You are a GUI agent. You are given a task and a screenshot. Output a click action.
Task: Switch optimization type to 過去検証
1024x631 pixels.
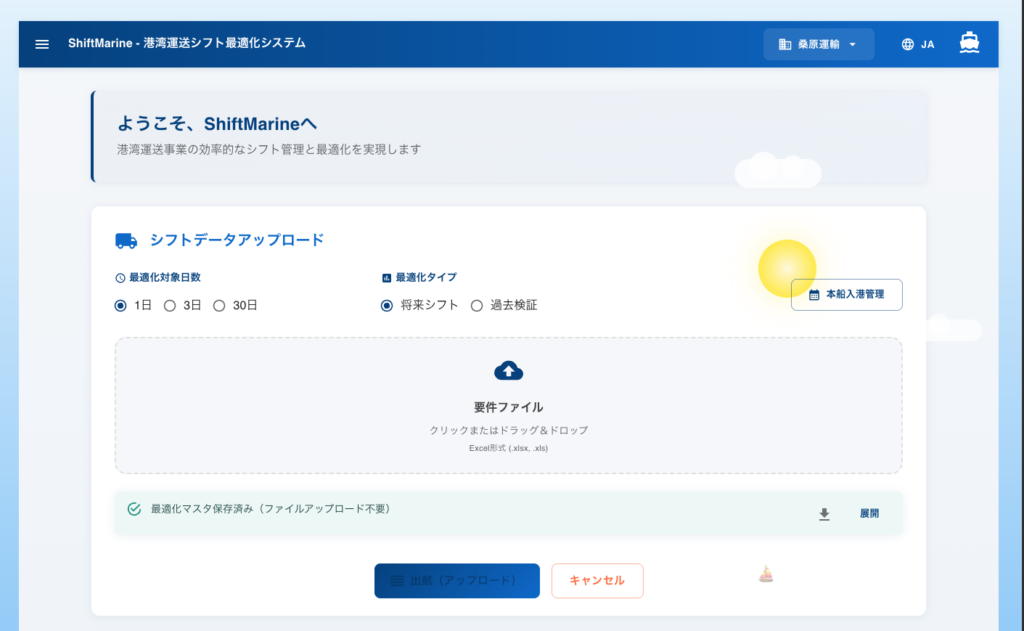click(x=477, y=305)
